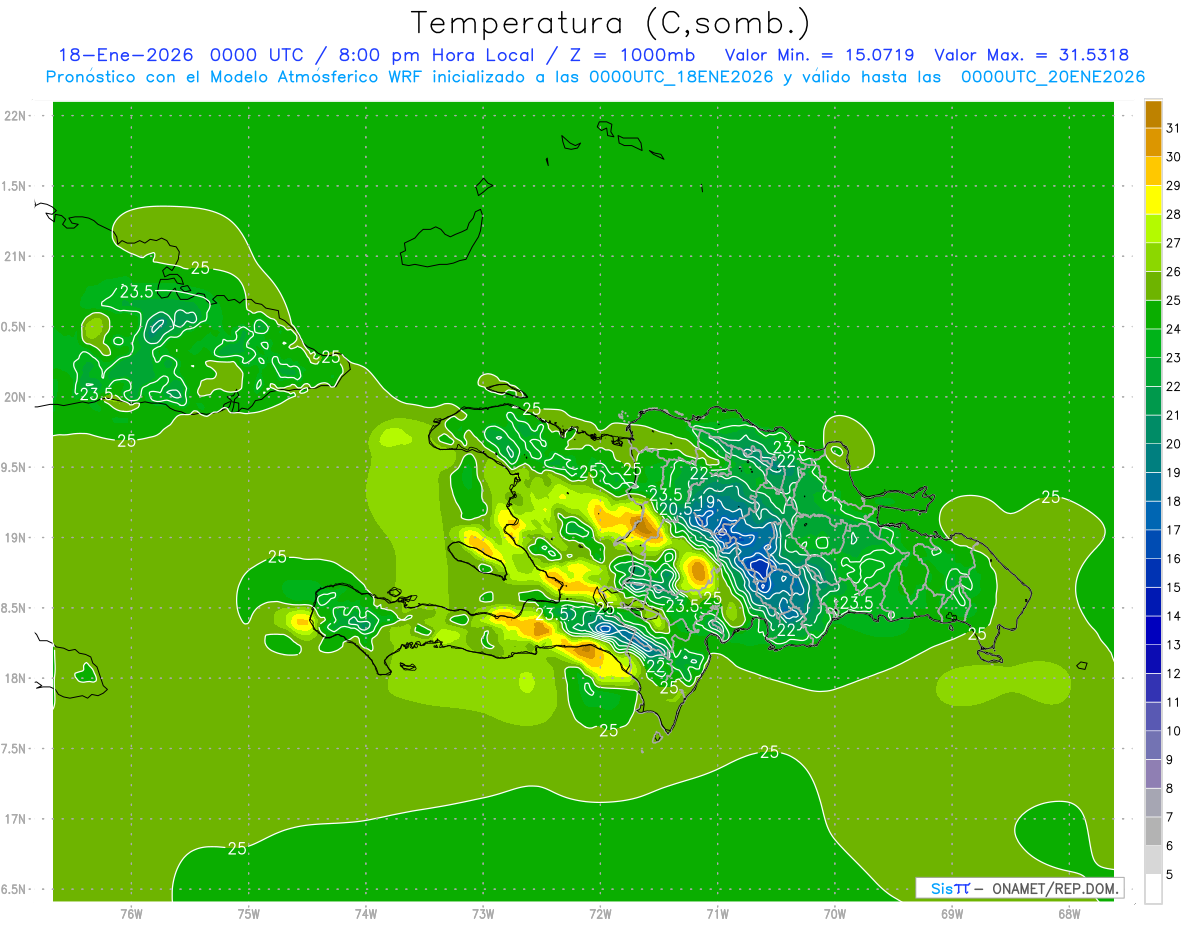Image resolution: width=1200 pixels, height=927 pixels.
Task: Click the "69W" longitude axis label
Action: click(x=952, y=914)
